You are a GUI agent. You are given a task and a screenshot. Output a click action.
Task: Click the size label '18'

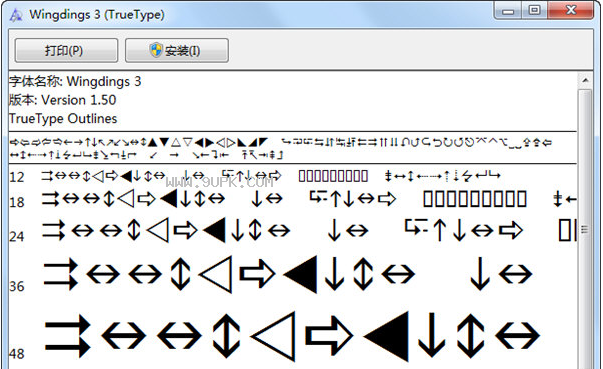[17, 202]
